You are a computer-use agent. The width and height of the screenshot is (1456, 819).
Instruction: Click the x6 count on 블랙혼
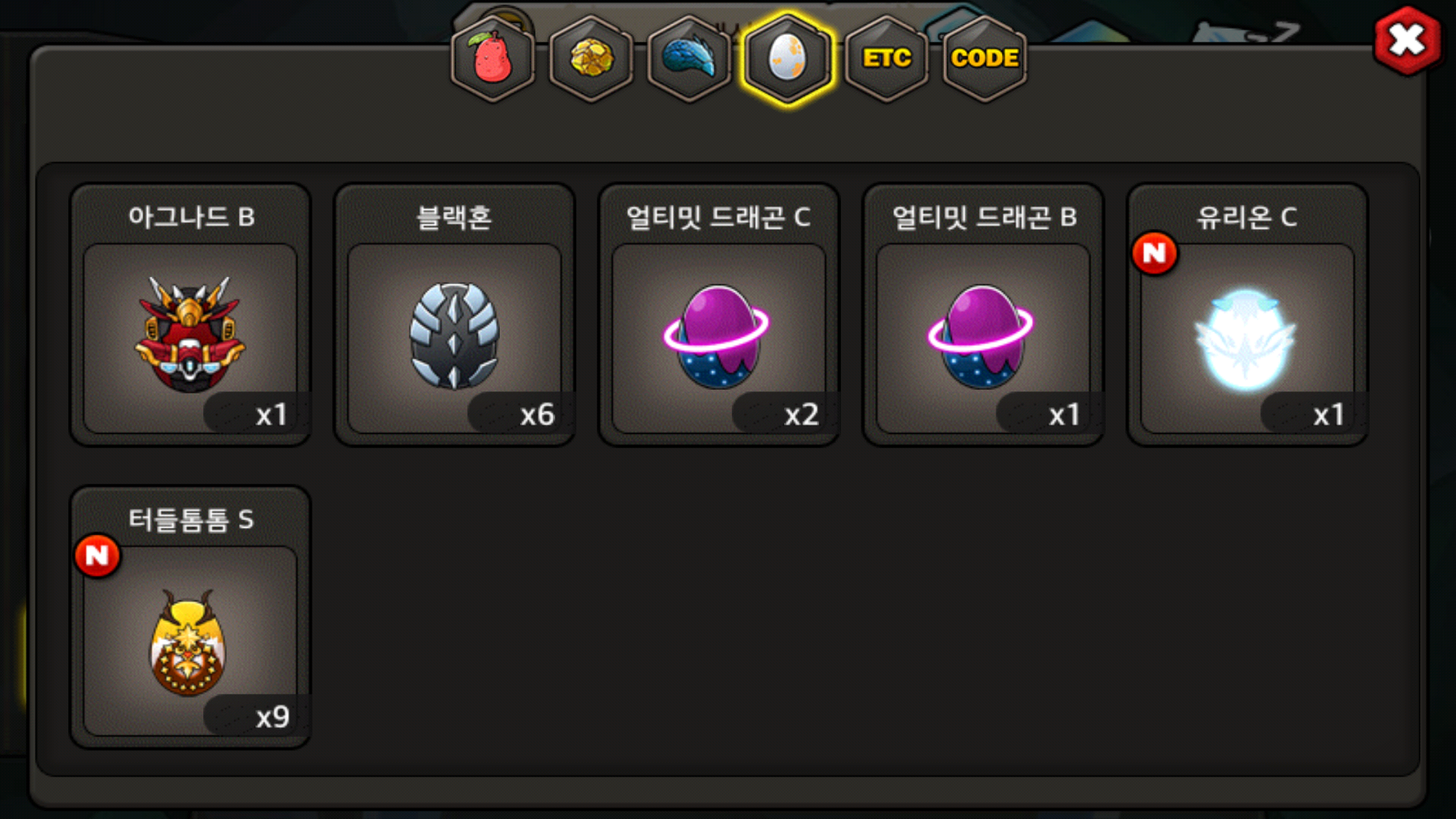(537, 415)
